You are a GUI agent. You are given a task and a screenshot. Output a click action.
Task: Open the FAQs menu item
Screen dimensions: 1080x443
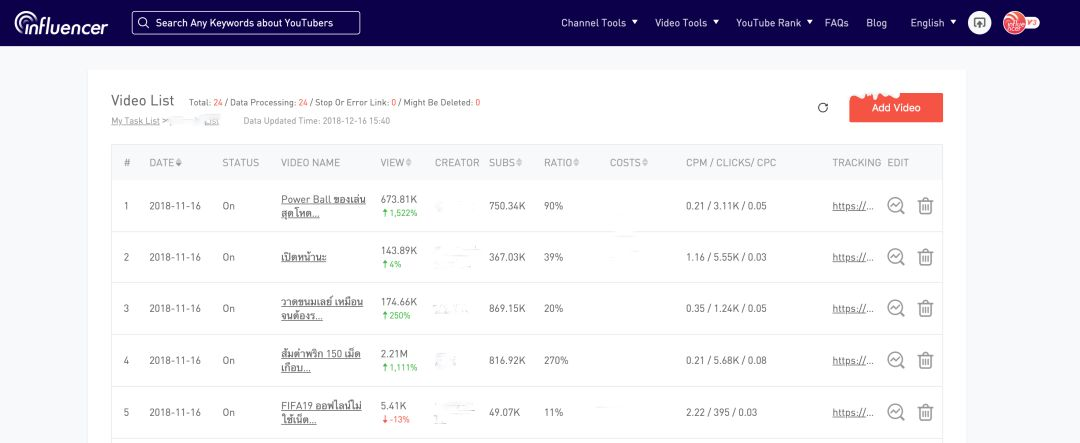[x=836, y=23]
